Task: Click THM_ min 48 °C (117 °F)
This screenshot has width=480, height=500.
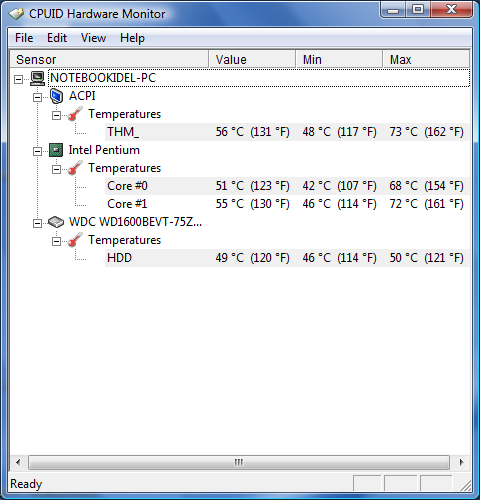Action: click(339, 132)
